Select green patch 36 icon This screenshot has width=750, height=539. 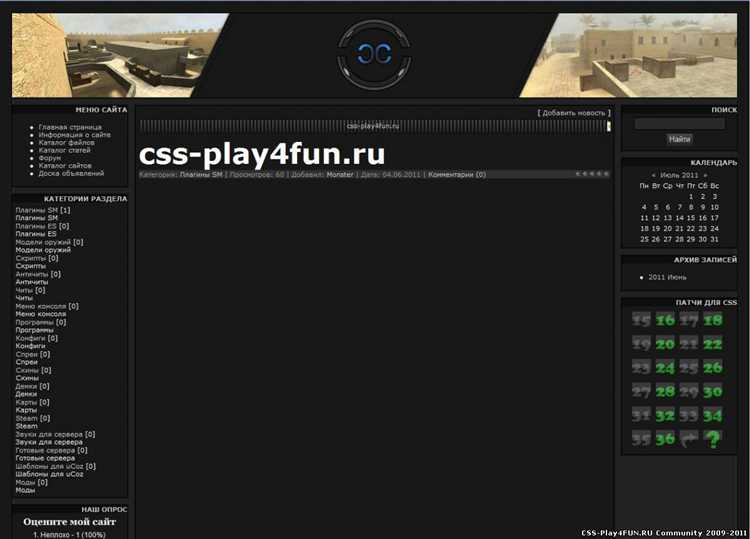[665, 439]
